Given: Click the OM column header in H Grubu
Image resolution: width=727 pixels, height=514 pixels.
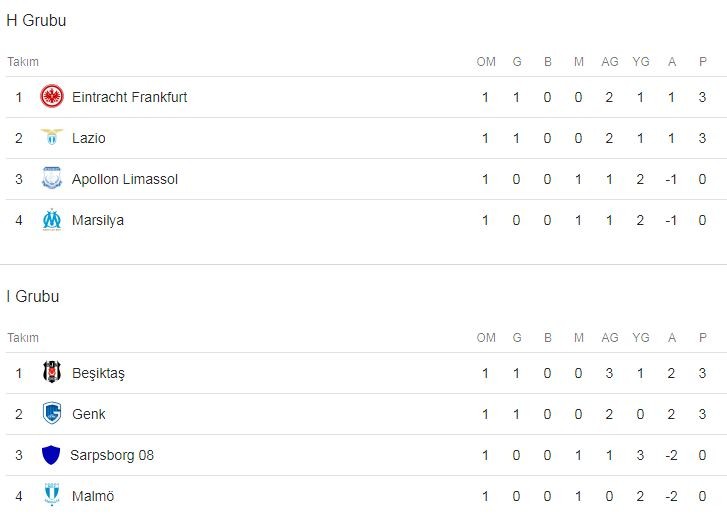Looking at the screenshot, I should pos(486,62).
